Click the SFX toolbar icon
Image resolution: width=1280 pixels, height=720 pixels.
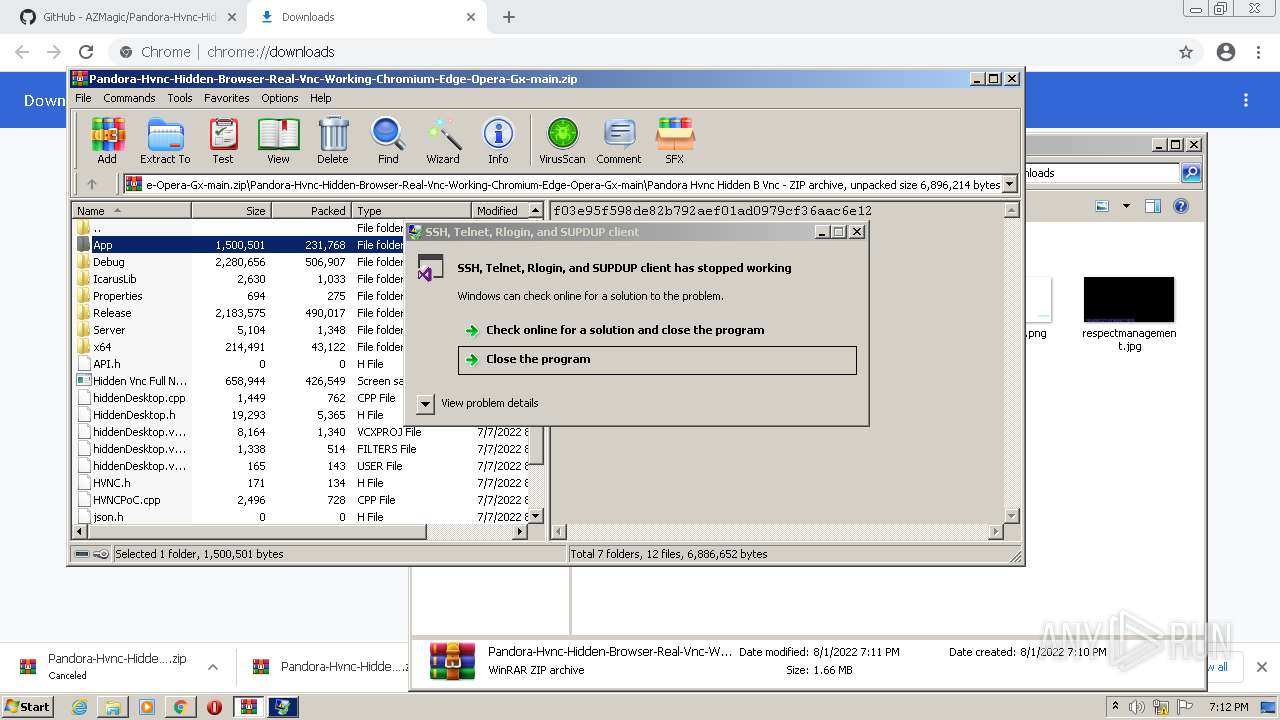pyautogui.click(x=675, y=141)
